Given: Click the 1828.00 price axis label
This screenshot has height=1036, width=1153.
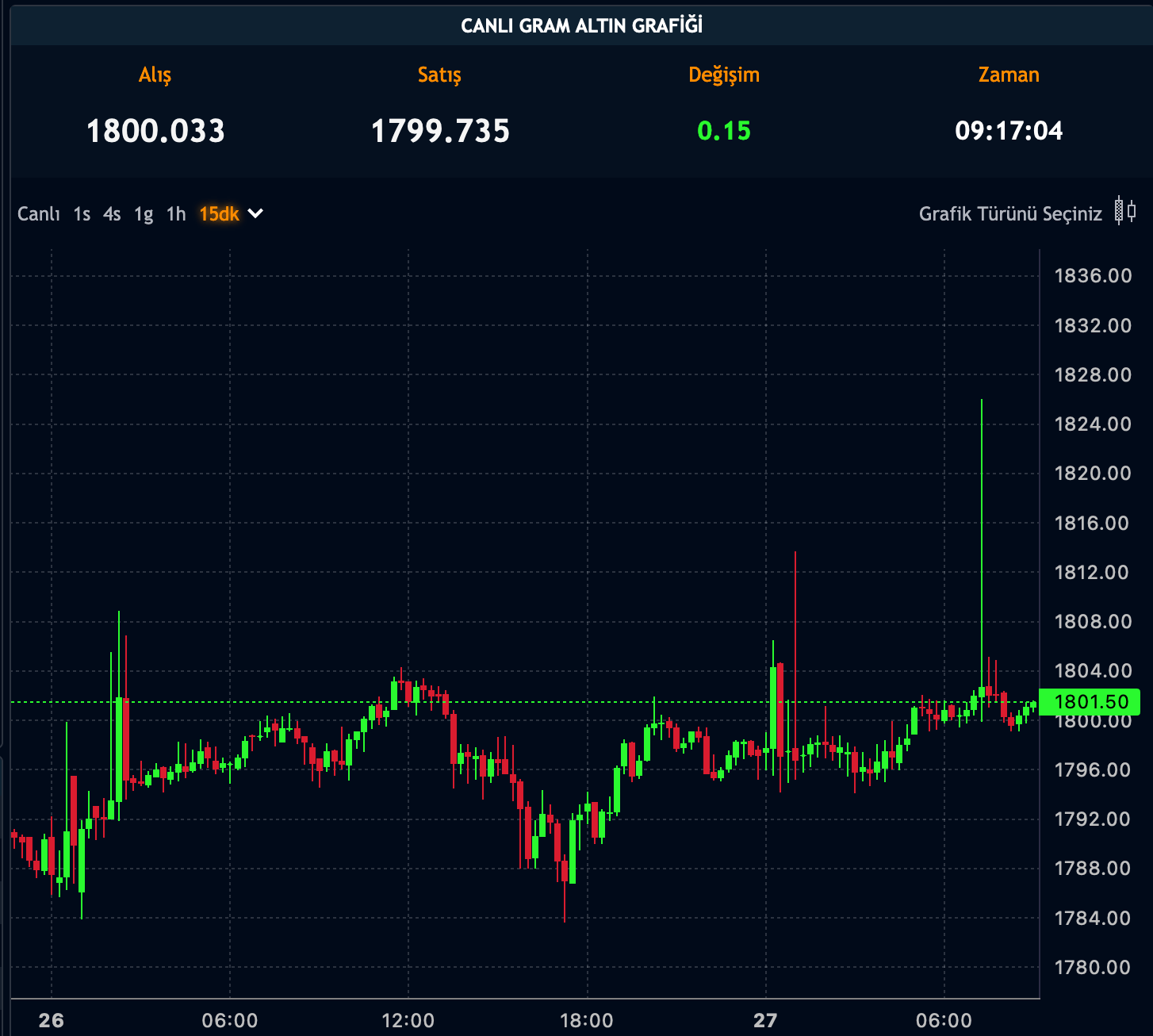Looking at the screenshot, I should click(1093, 374).
